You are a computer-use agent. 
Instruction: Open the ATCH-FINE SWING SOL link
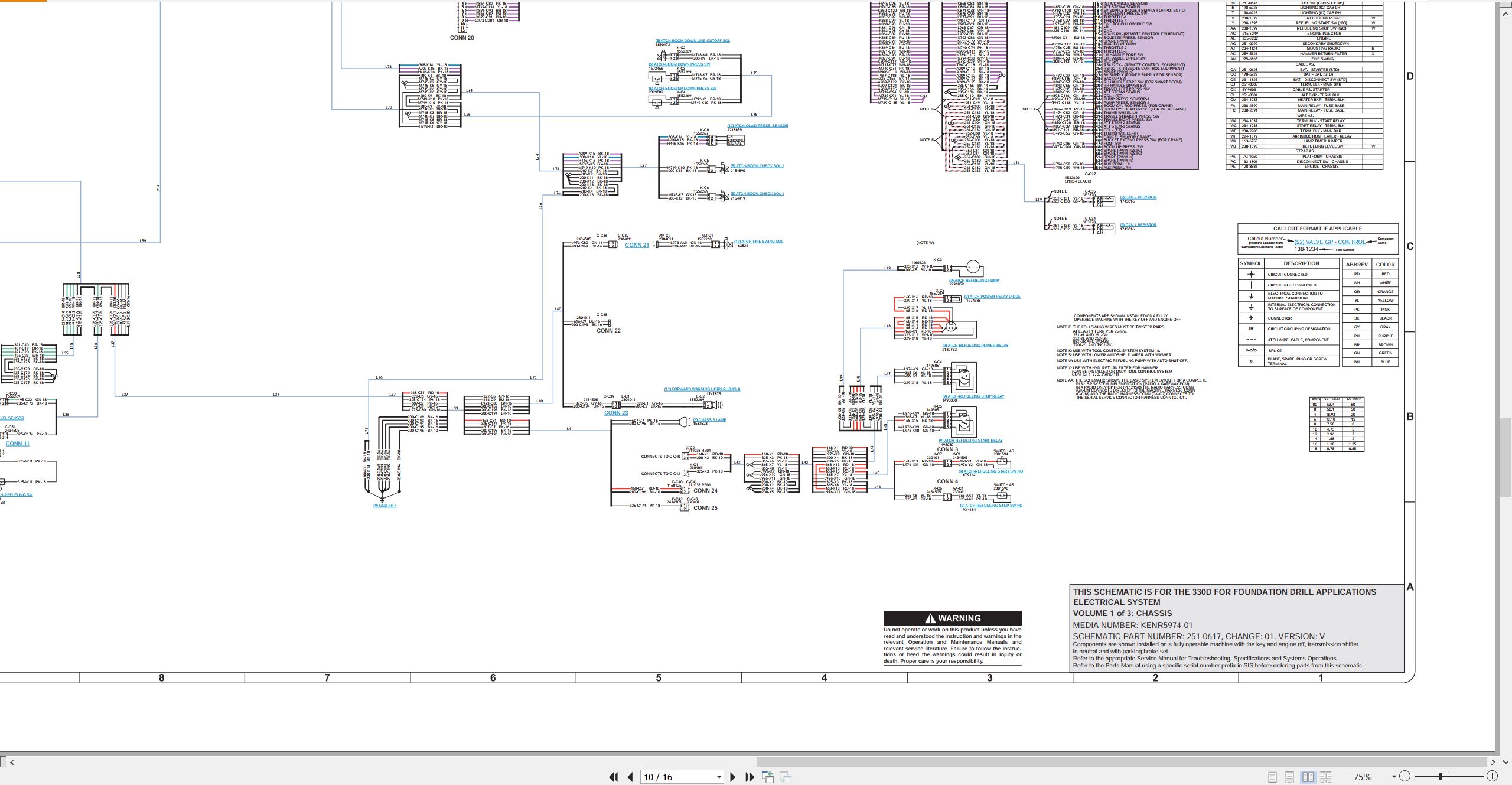coord(758,241)
